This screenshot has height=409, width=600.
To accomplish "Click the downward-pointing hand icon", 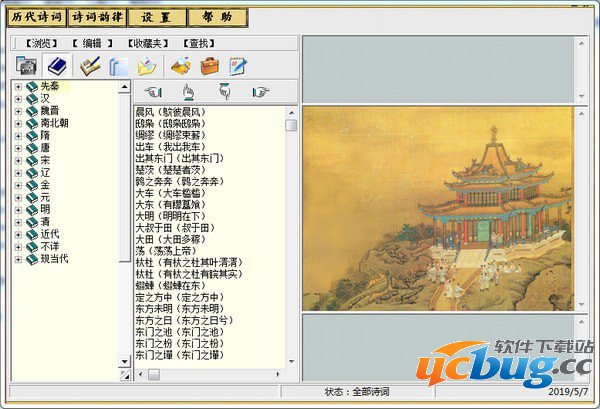I will pos(224,93).
